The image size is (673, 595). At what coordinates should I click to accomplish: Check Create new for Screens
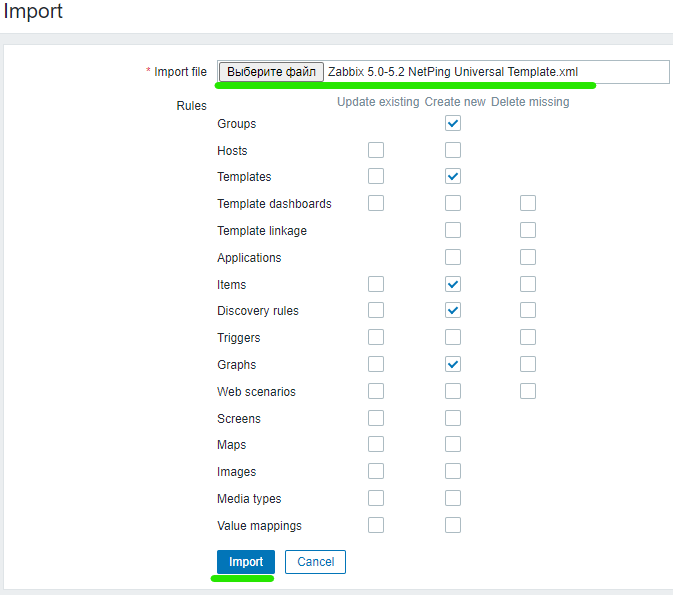click(x=453, y=418)
